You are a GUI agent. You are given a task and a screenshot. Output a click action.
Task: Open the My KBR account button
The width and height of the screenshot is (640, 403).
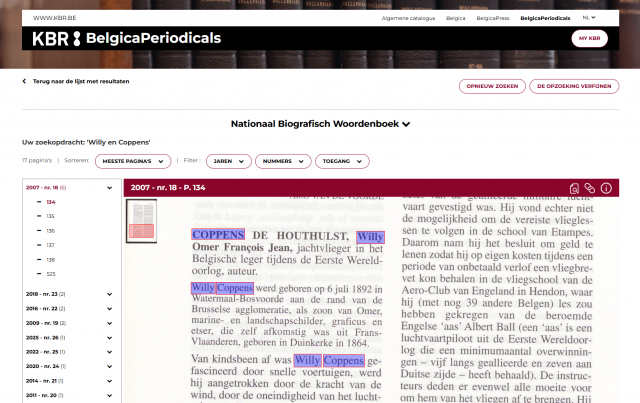[x=589, y=38]
